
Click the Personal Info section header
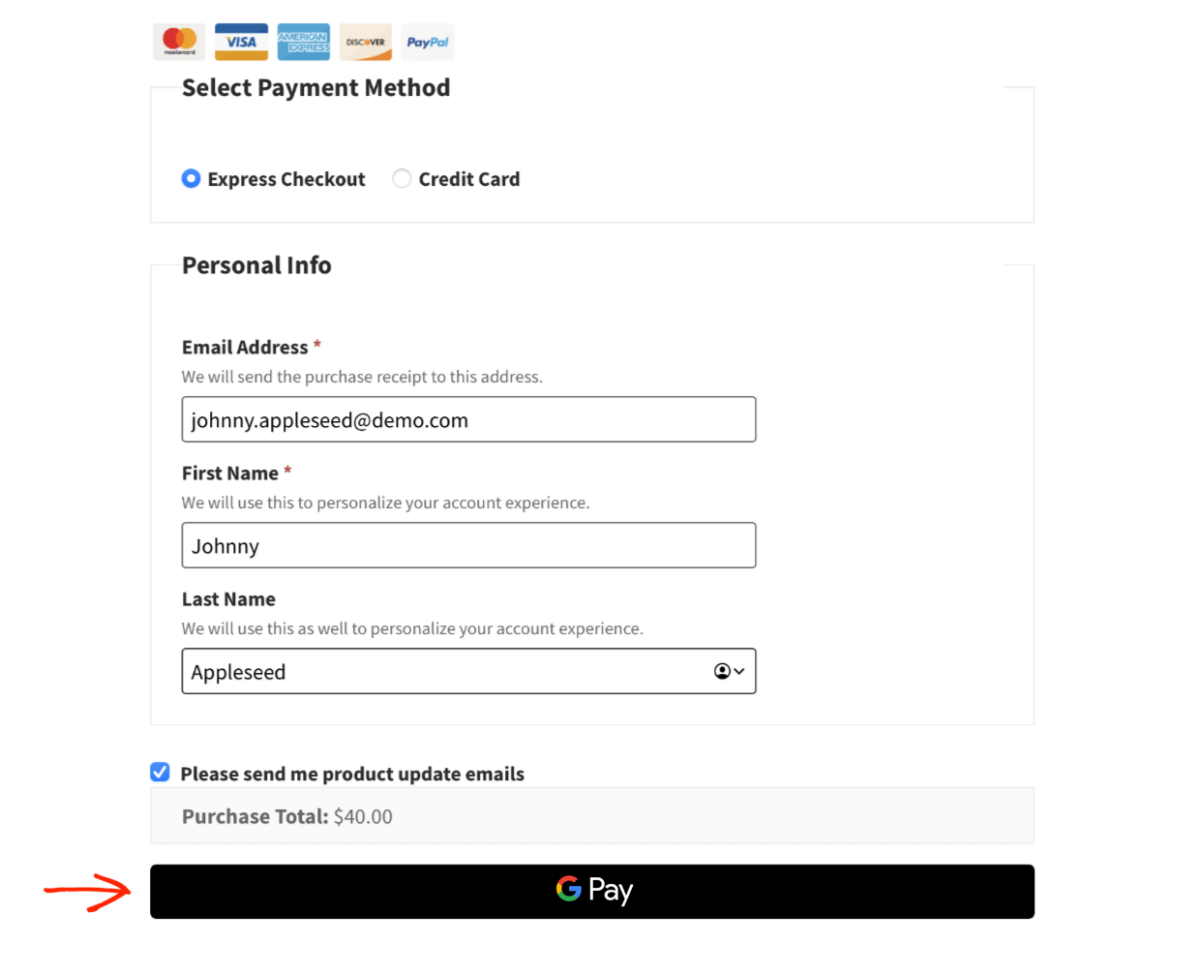[256, 265]
